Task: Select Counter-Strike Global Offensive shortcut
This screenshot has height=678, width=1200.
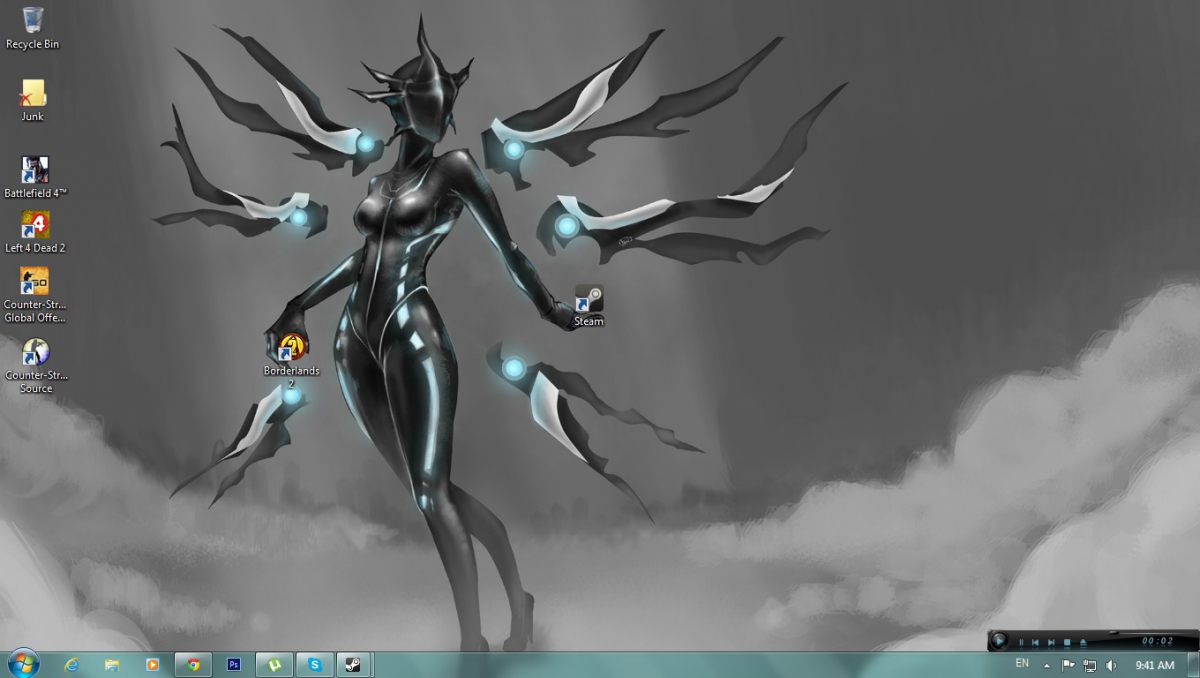Action: pyautogui.click(x=35, y=295)
